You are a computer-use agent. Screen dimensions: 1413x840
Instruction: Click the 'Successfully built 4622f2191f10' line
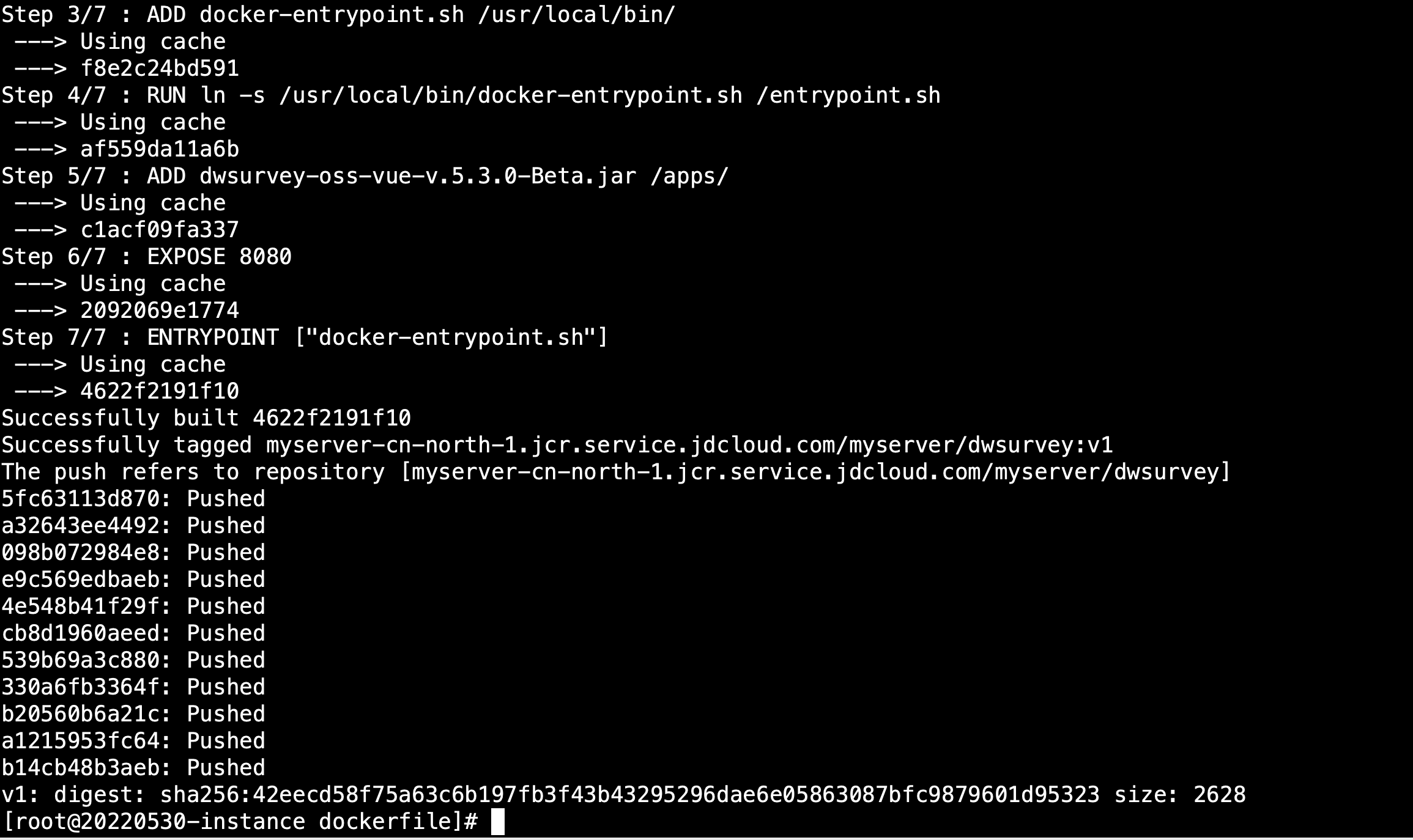(x=206, y=418)
